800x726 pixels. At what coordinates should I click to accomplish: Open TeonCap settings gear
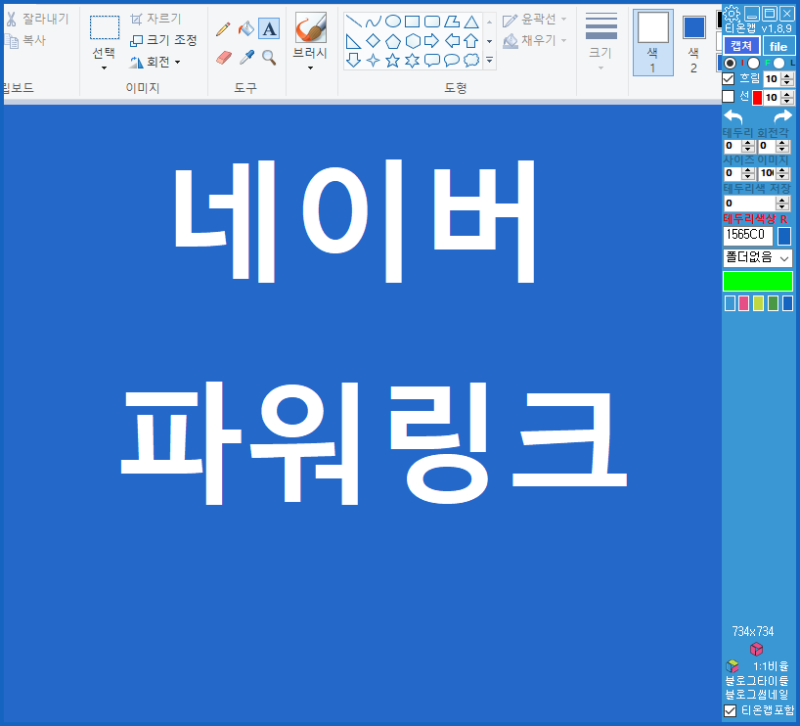pos(731,14)
